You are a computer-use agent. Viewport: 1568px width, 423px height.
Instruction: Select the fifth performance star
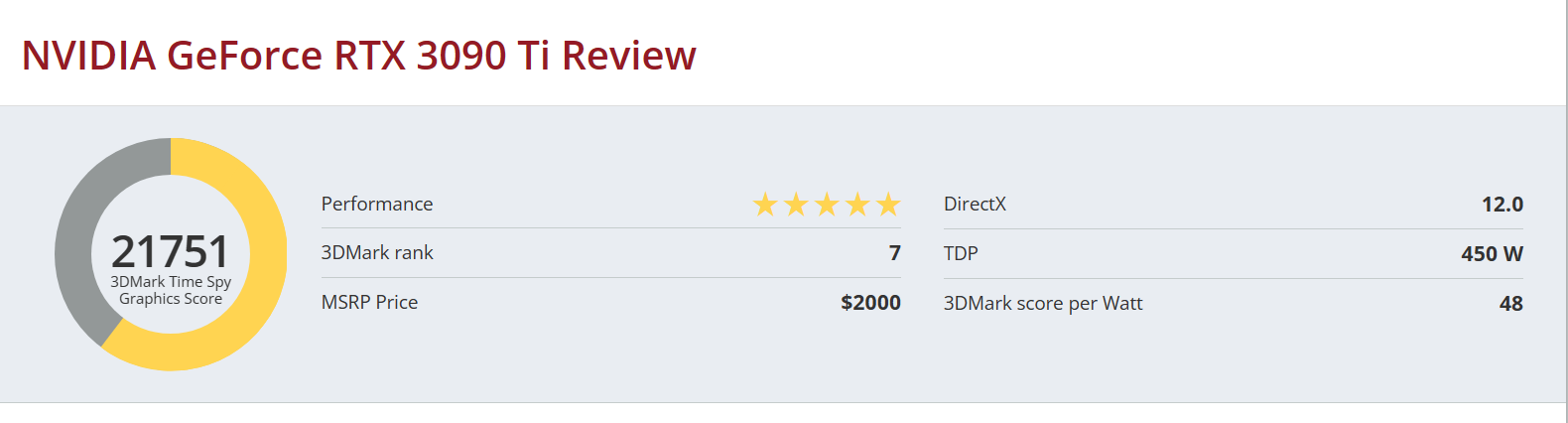point(888,205)
